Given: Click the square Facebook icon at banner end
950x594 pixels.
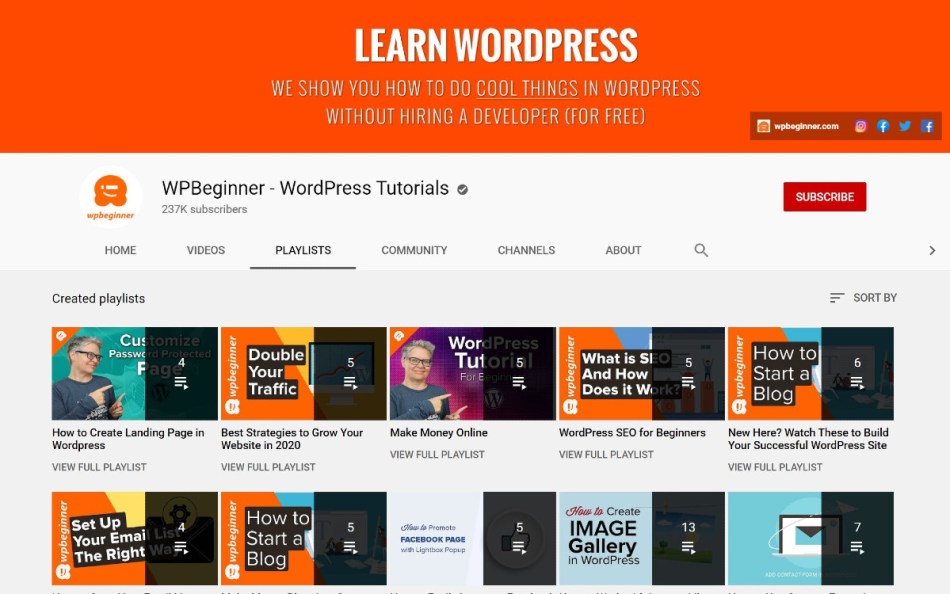Looking at the screenshot, I should [928, 126].
